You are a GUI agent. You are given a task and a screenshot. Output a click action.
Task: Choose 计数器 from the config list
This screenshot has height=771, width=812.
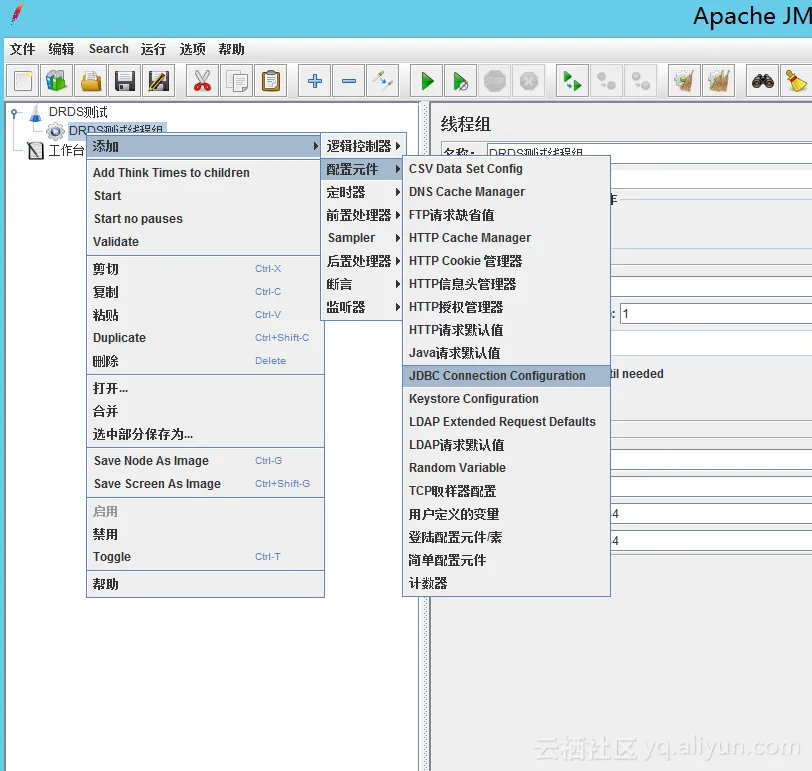(506, 584)
